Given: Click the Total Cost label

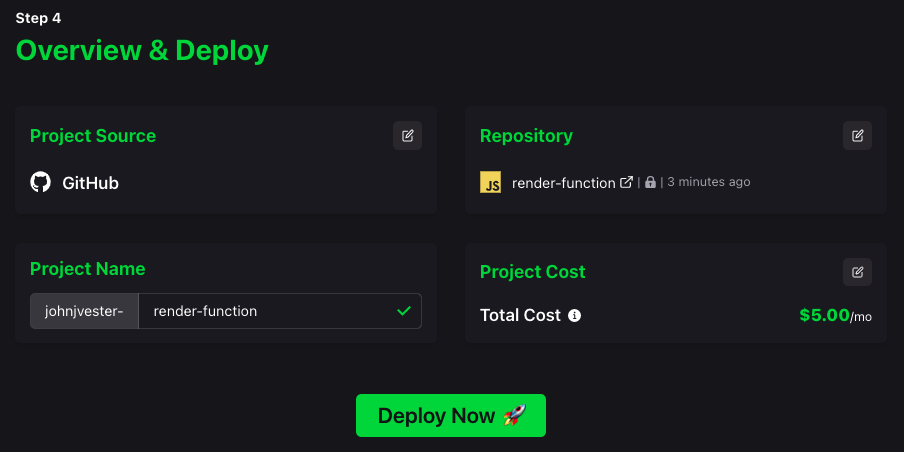Looking at the screenshot, I should pyautogui.click(x=520, y=316).
